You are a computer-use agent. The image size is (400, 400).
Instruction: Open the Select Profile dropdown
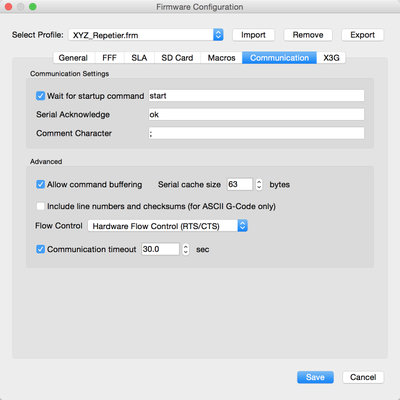pyautogui.click(x=146, y=35)
